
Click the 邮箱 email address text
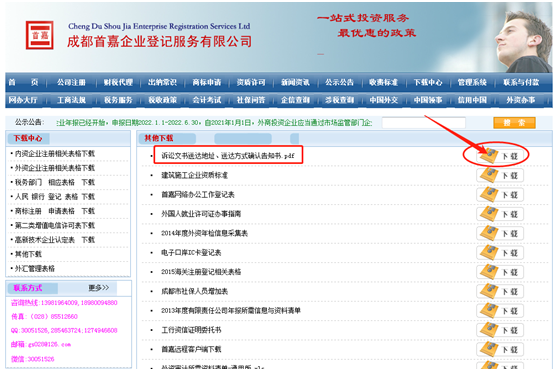coord(41,344)
